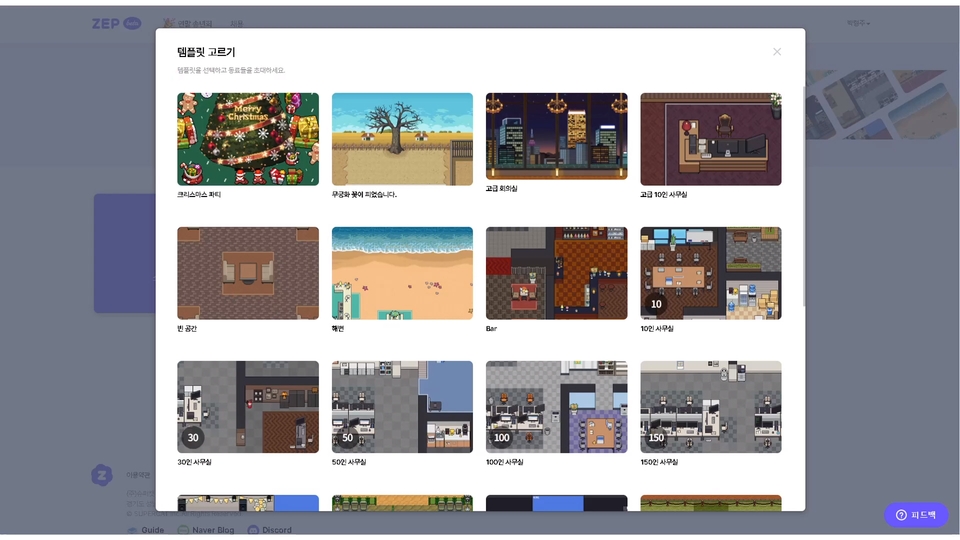Open the 연말 송년회 menu item
The height and width of the screenshot is (540, 960).
click(x=188, y=23)
